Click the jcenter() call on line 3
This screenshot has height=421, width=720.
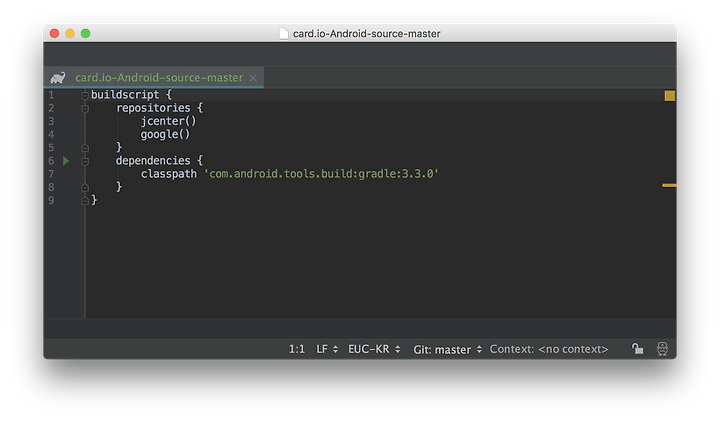[x=169, y=121]
